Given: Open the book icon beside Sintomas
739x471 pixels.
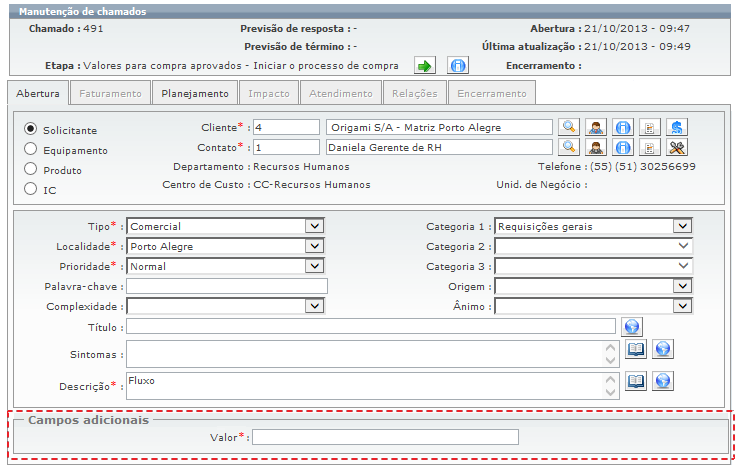Looking at the screenshot, I should tap(636, 349).
